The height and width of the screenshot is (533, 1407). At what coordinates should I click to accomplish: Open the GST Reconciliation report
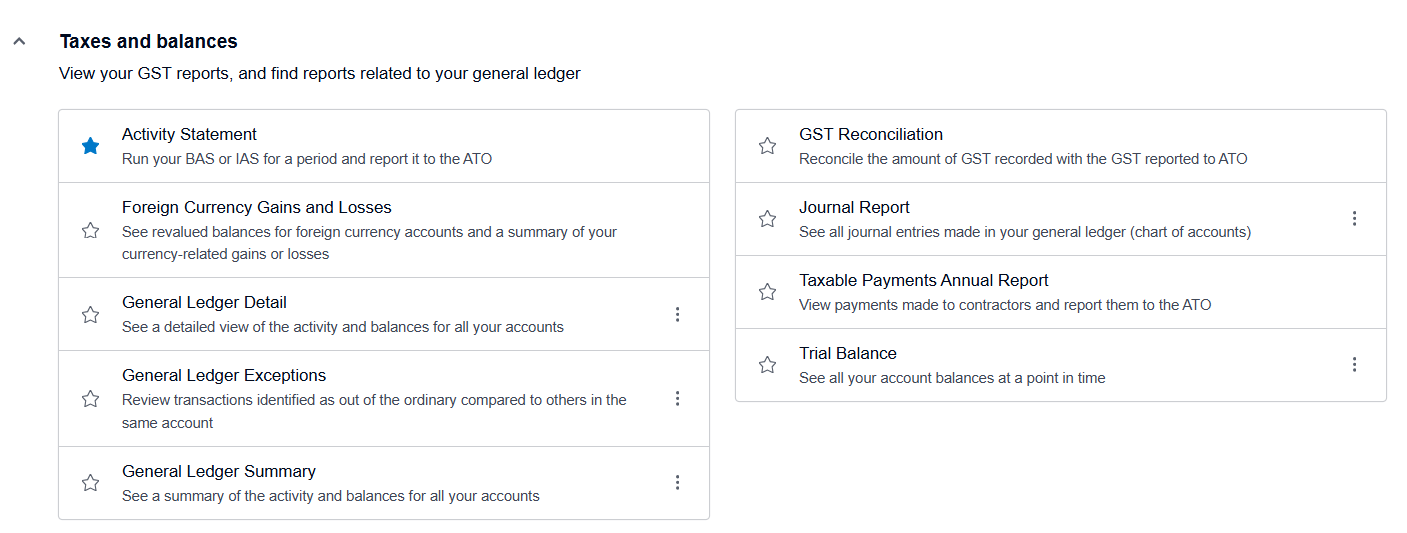click(x=870, y=135)
